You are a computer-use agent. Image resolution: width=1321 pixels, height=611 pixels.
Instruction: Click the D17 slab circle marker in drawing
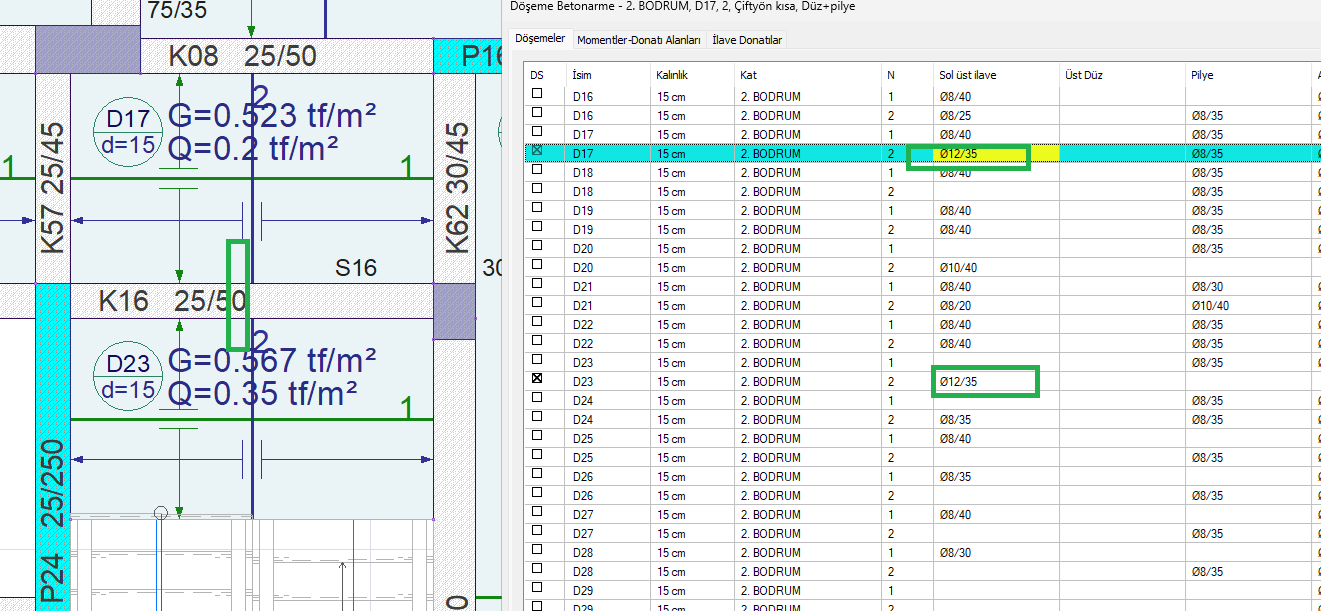[127, 131]
